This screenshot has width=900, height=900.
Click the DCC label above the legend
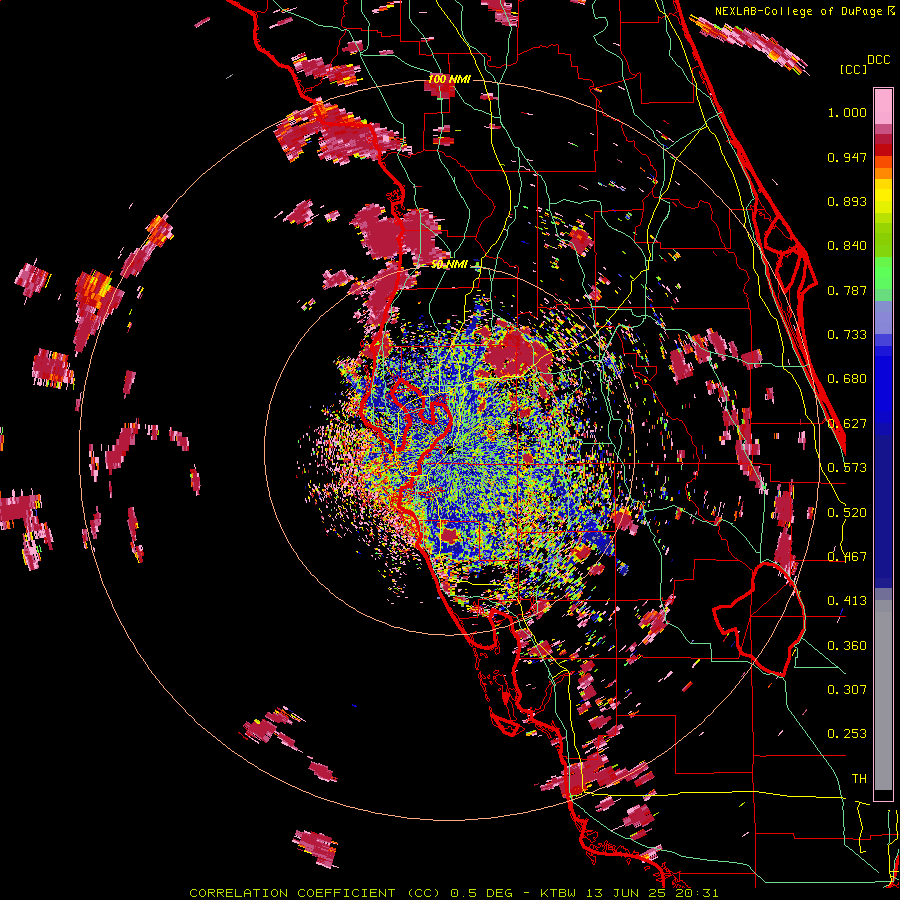click(x=878, y=60)
